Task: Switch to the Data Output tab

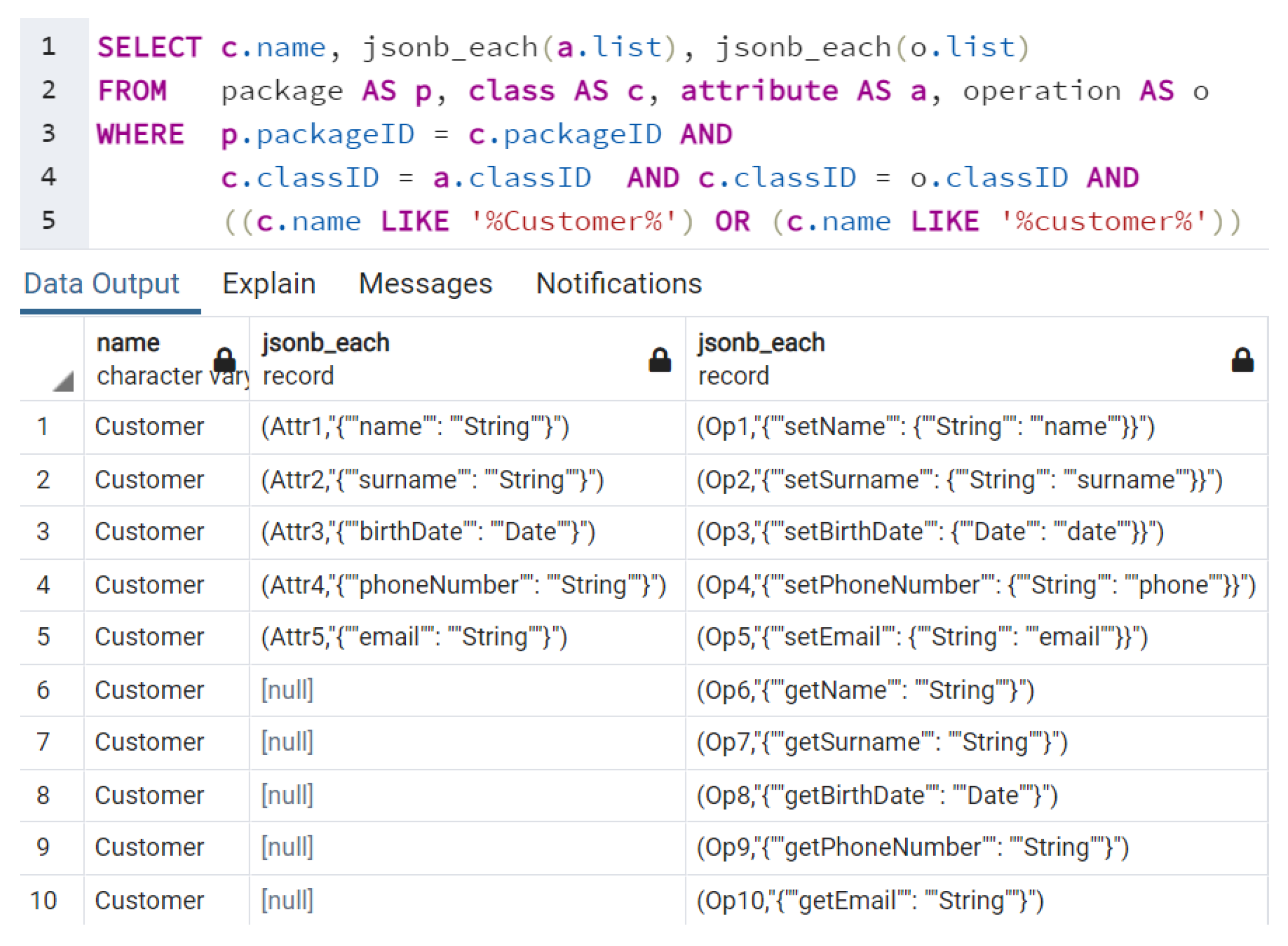Action: (x=101, y=283)
